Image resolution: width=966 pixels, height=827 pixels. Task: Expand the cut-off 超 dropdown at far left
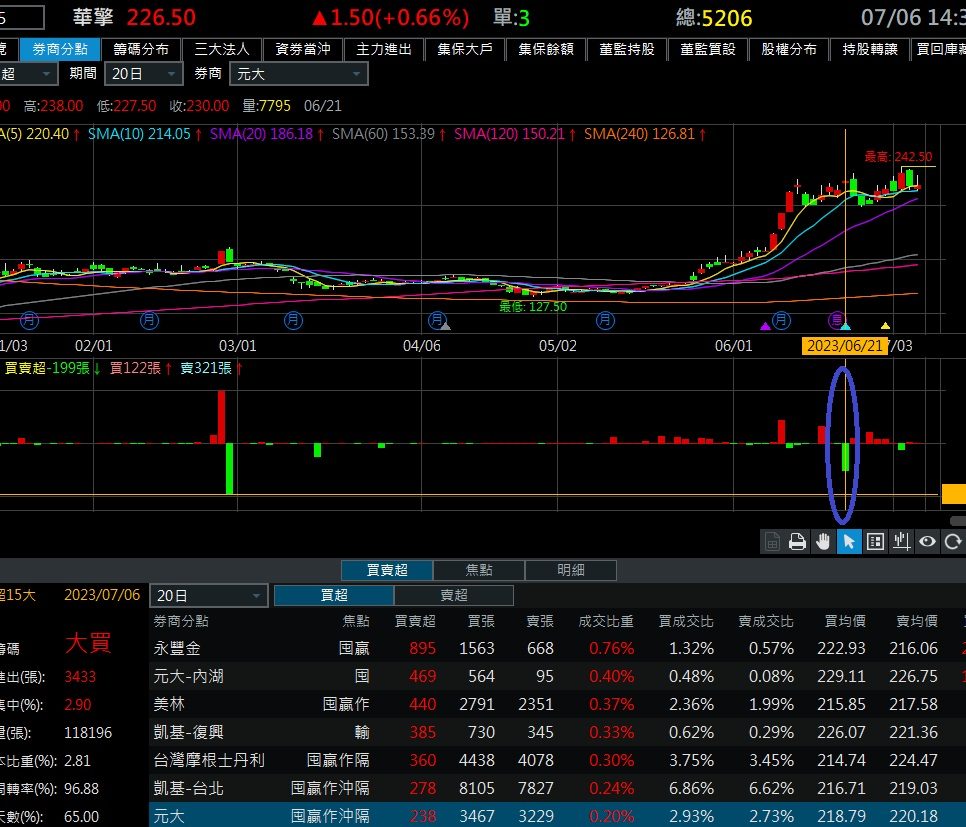tap(28, 74)
